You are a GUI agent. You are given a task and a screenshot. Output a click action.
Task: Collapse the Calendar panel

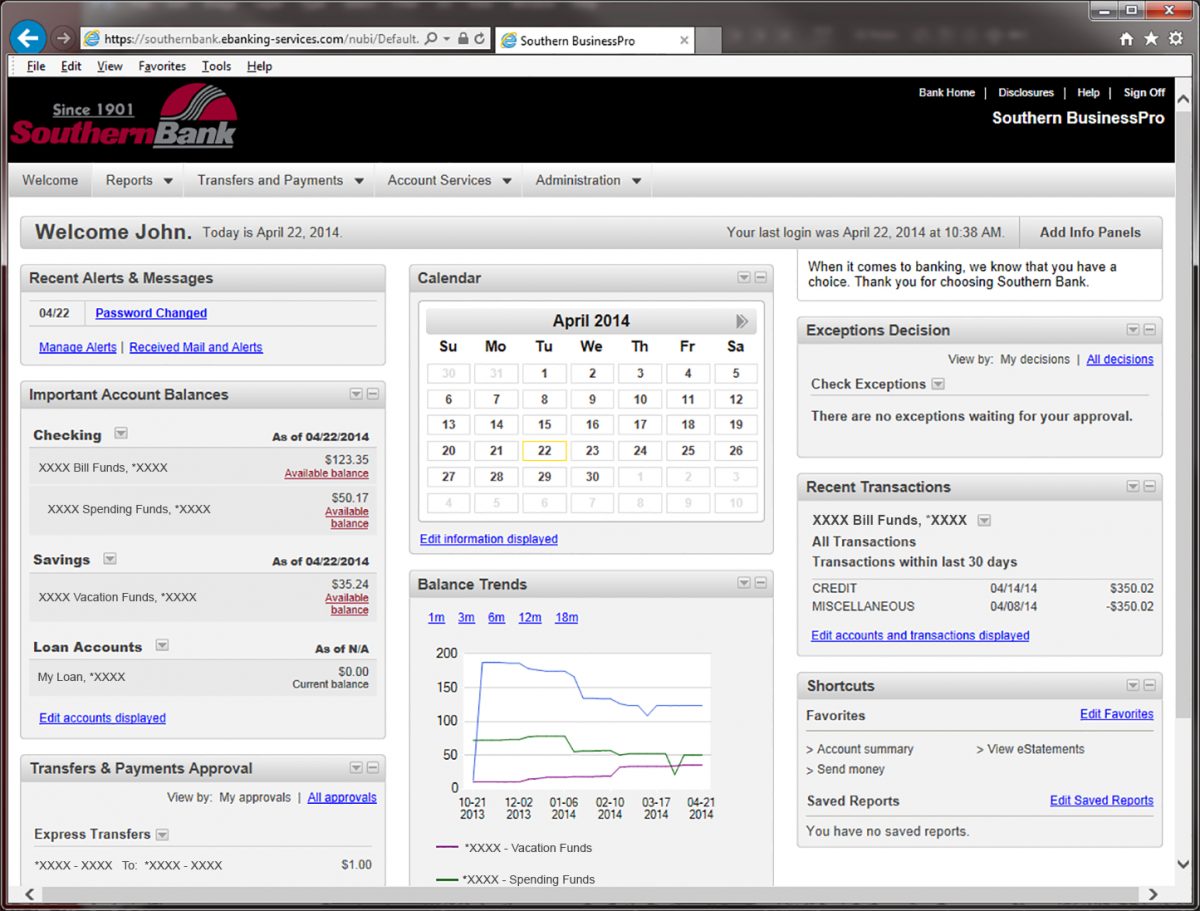point(760,277)
